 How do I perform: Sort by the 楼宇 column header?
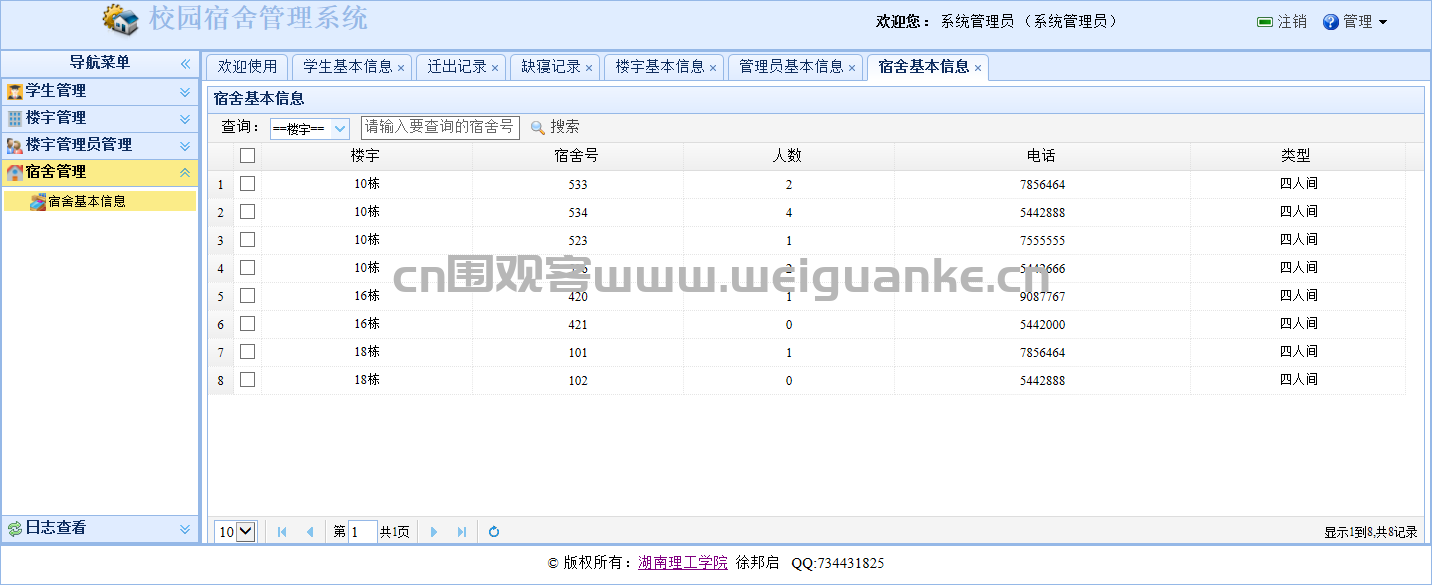coord(366,156)
